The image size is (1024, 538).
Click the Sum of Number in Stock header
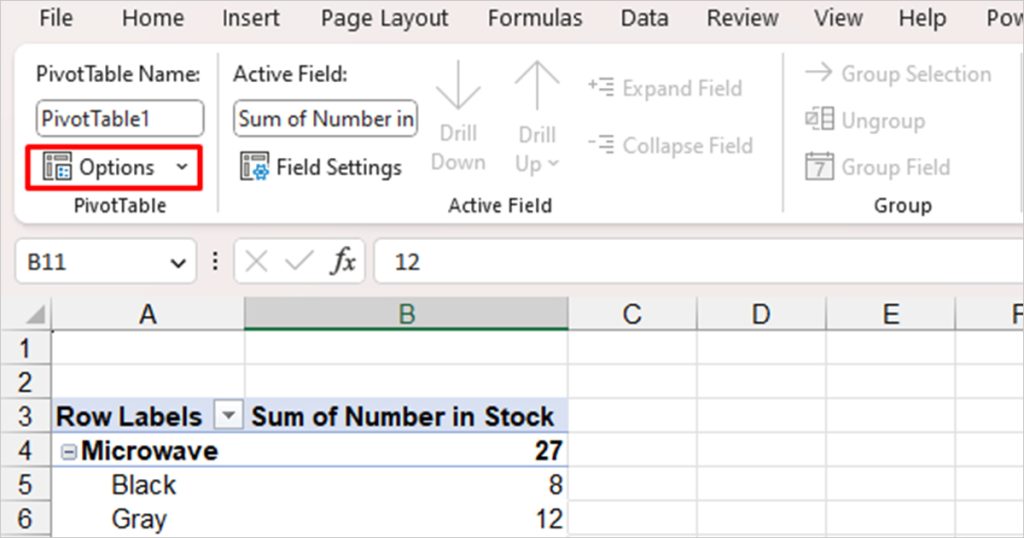point(406,416)
